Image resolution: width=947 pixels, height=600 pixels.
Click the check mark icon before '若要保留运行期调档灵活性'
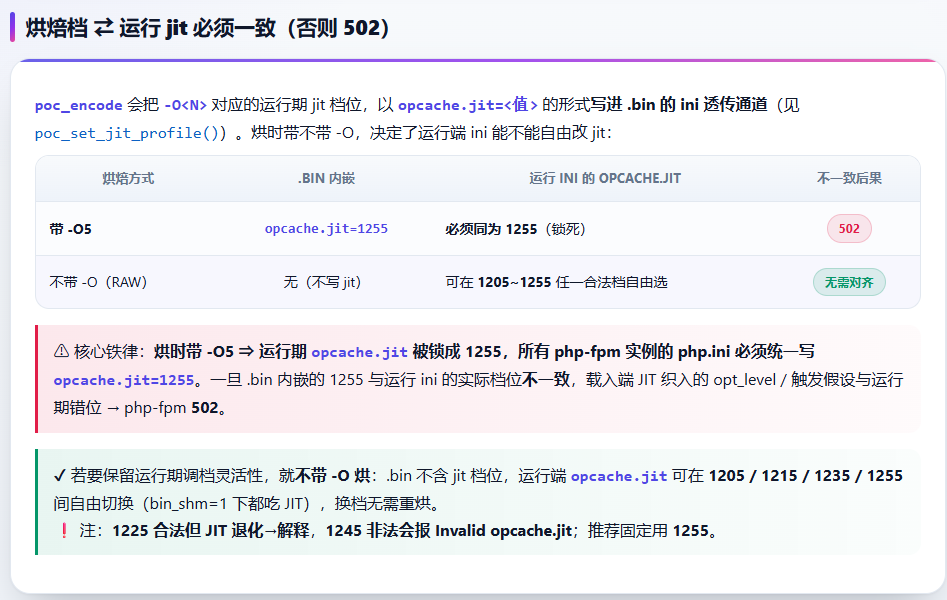coord(59,476)
